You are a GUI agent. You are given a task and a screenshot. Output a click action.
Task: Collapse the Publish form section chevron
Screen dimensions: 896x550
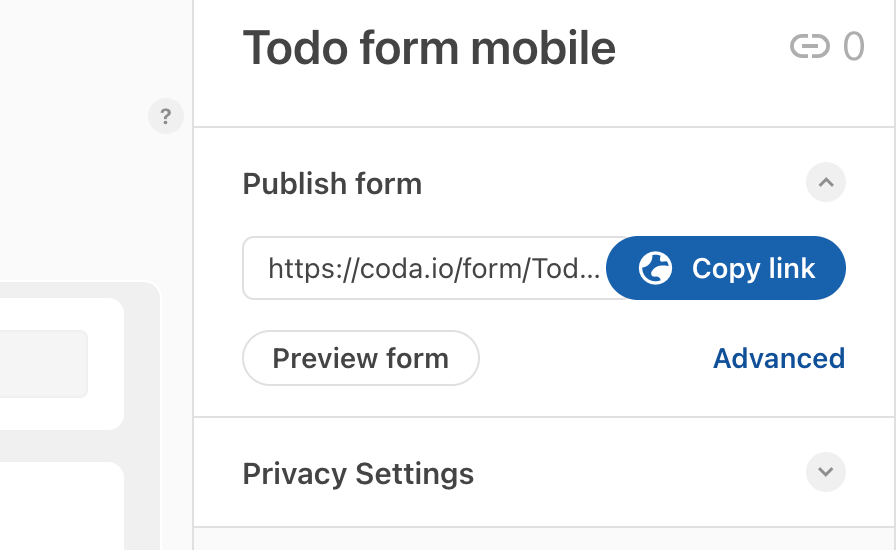tap(826, 183)
